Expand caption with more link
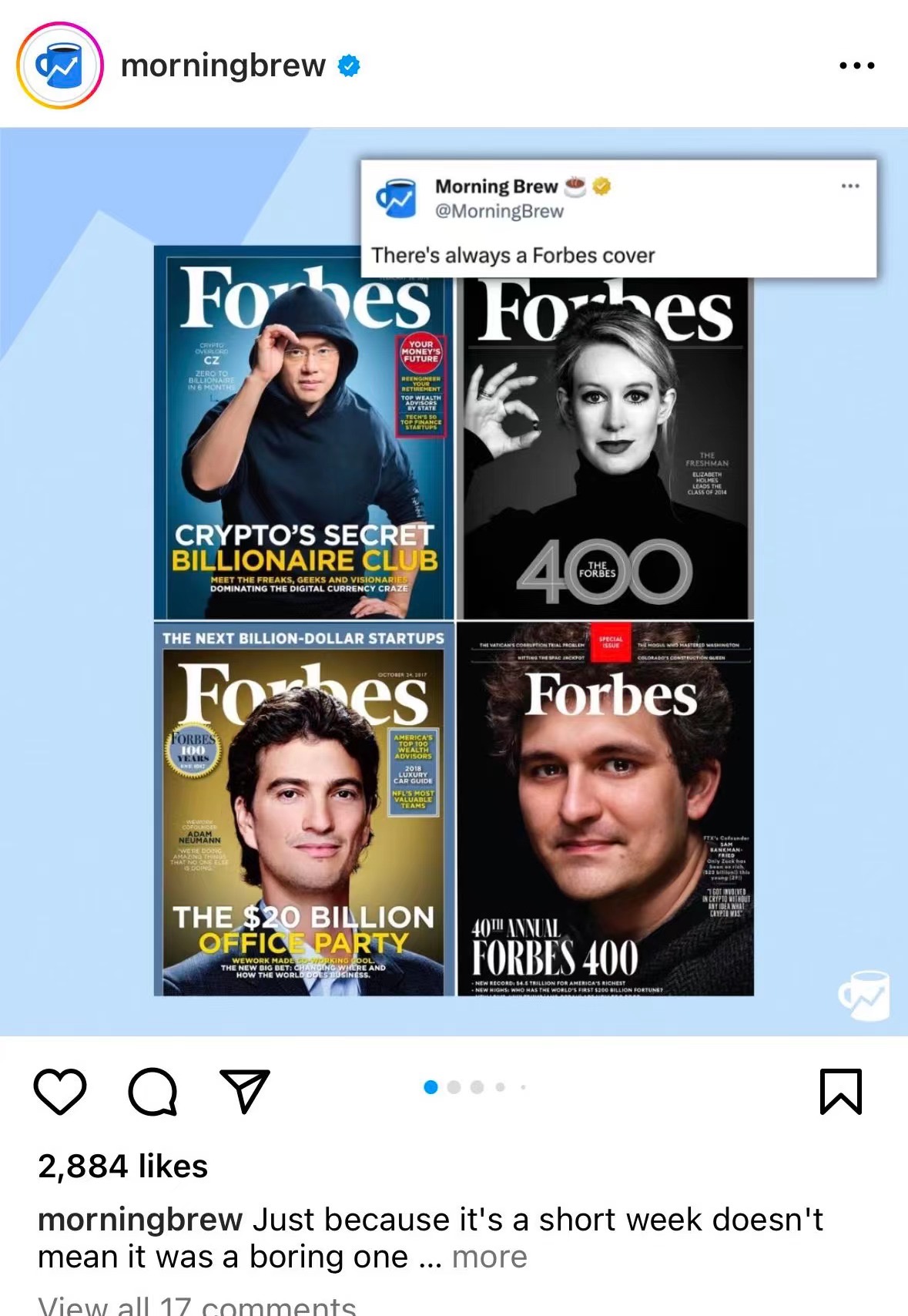 tap(489, 1257)
